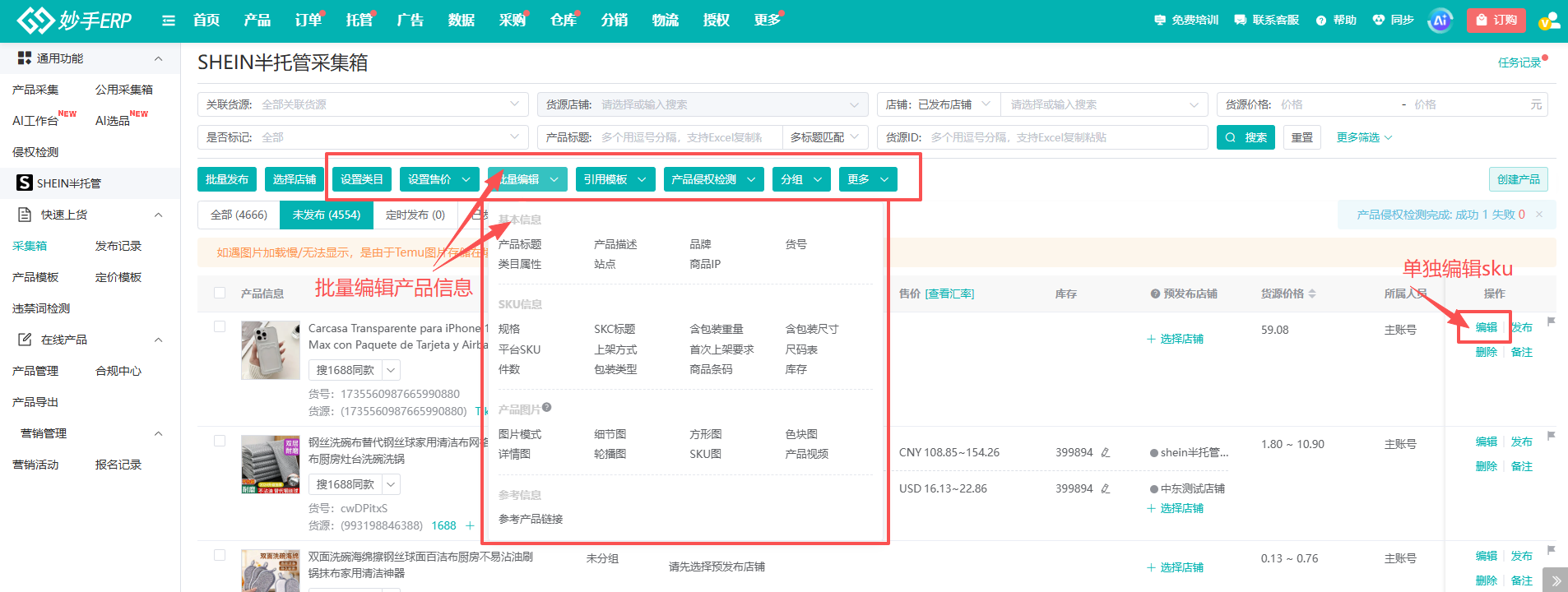Click the 设置类目 button
This screenshot has height=592, width=1568.
click(x=362, y=179)
